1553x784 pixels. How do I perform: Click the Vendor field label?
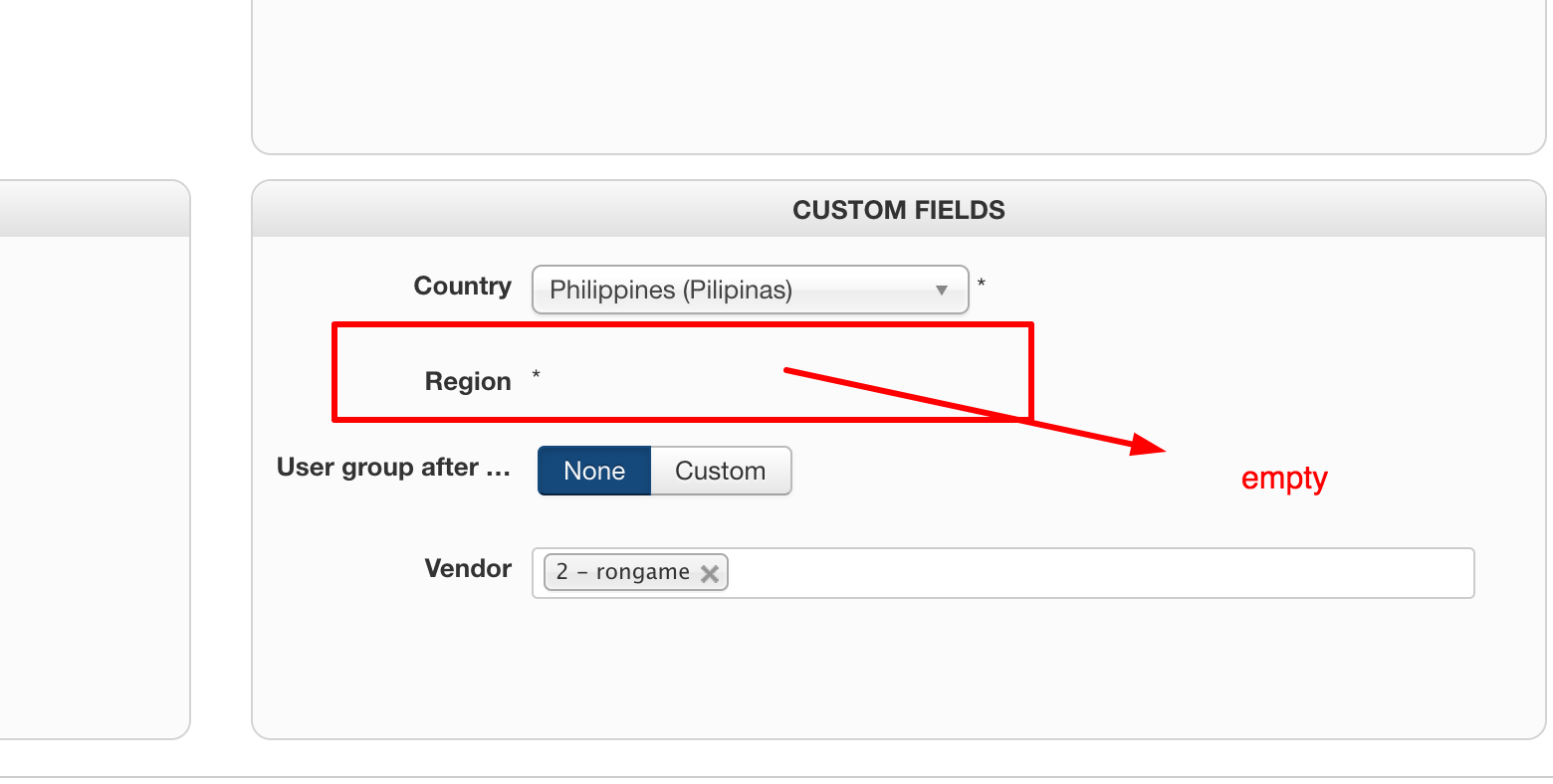[x=468, y=569]
